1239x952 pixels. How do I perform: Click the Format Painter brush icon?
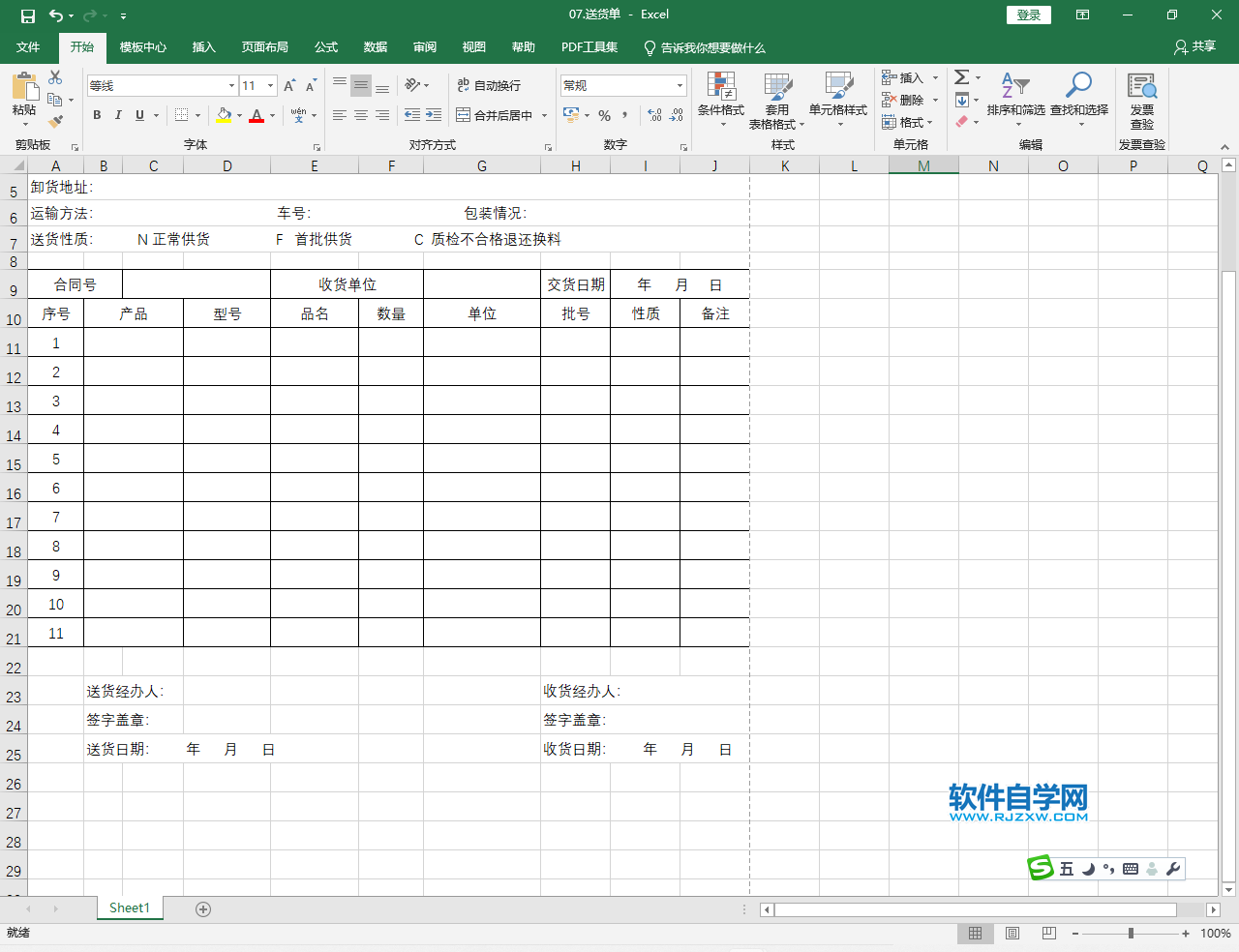pos(55,121)
